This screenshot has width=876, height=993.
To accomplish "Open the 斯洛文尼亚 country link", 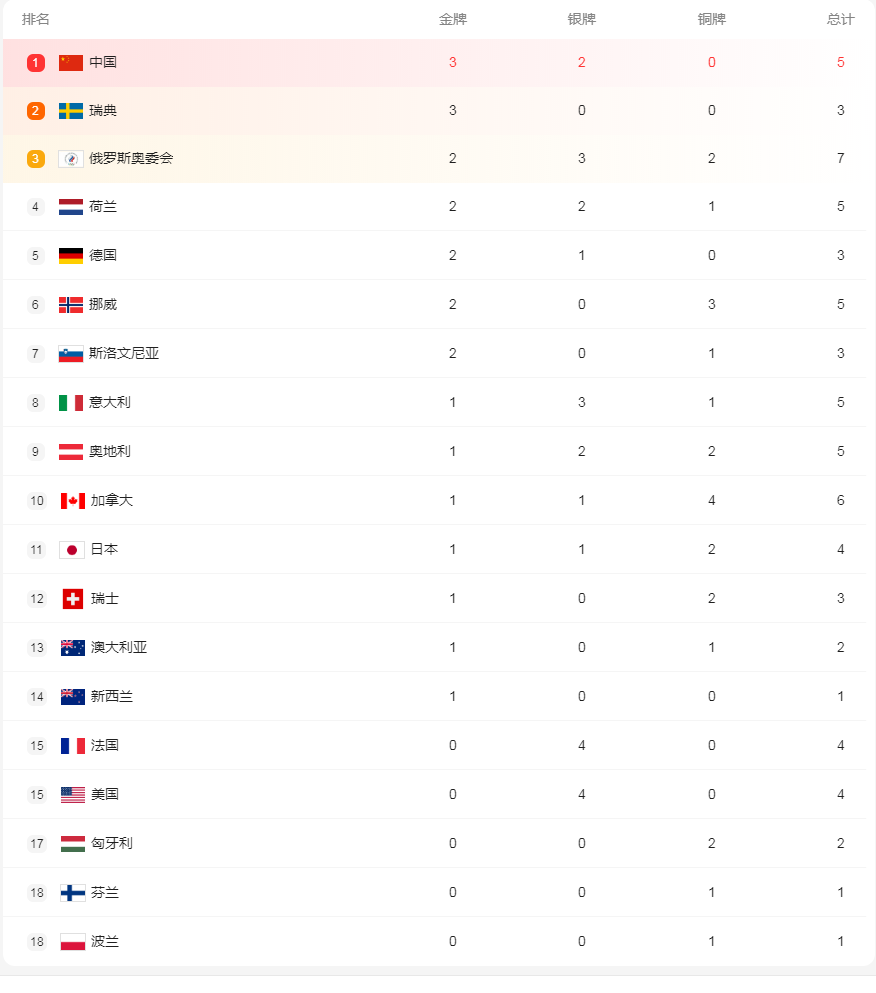I will pos(124,354).
